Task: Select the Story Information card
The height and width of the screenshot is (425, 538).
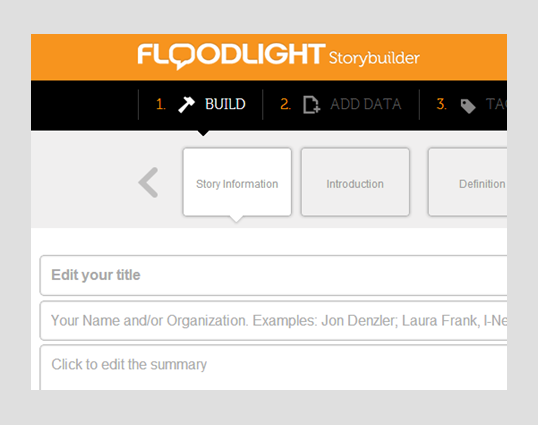Action: tap(237, 182)
